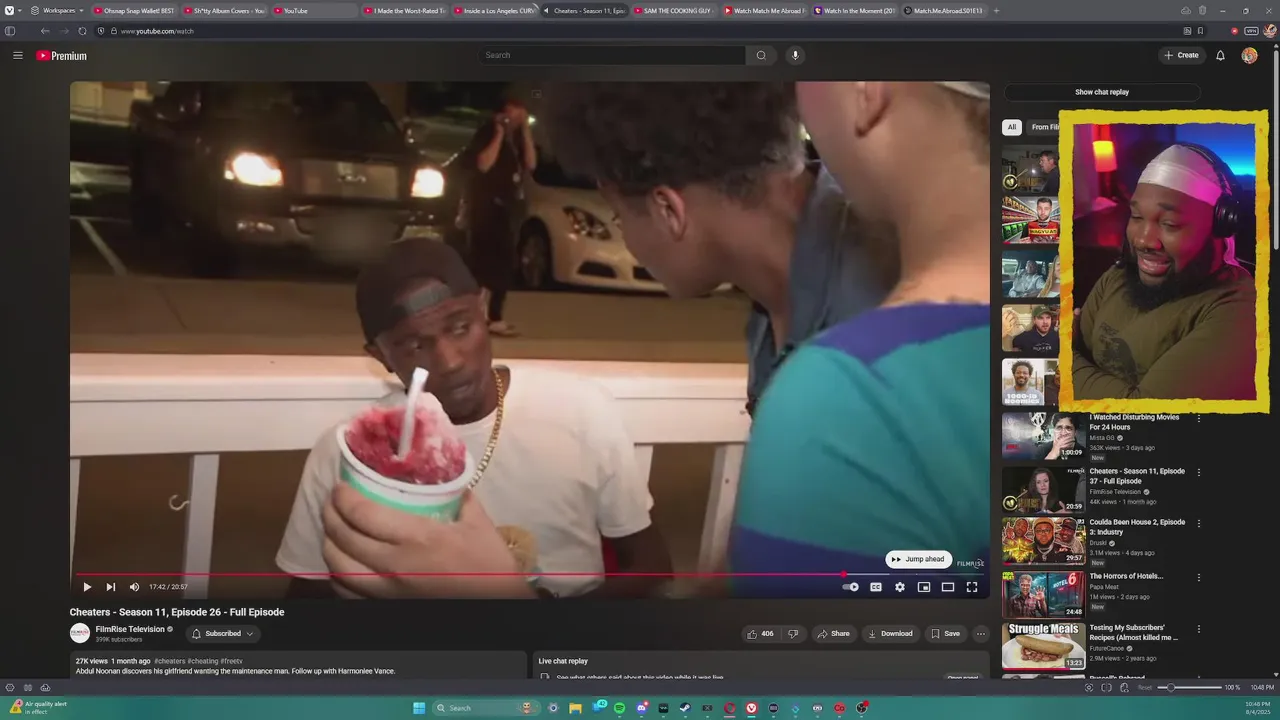
Task: Open new browser tab plus
Action: (998, 10)
